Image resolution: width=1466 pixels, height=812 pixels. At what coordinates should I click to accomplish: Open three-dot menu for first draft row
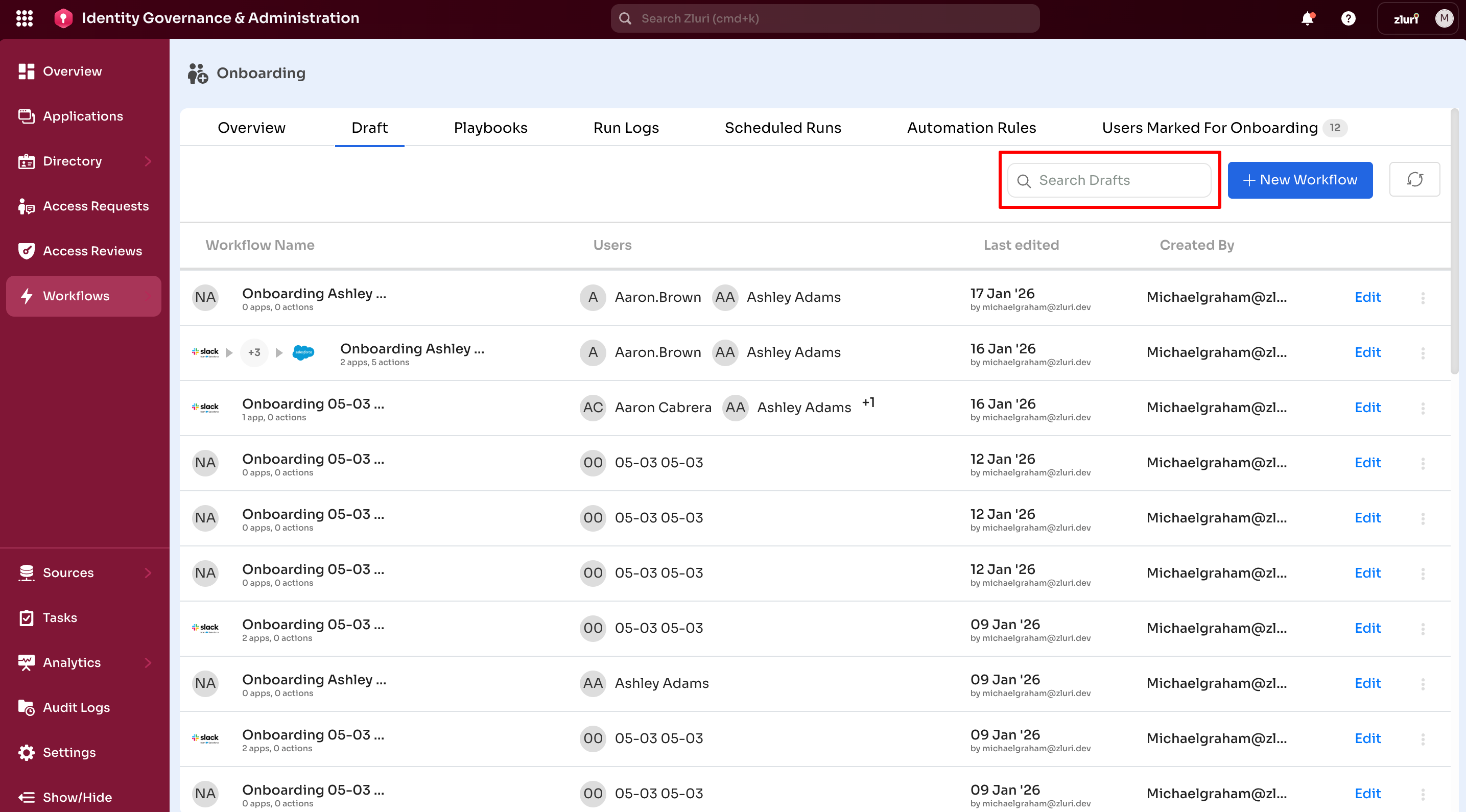click(x=1423, y=298)
